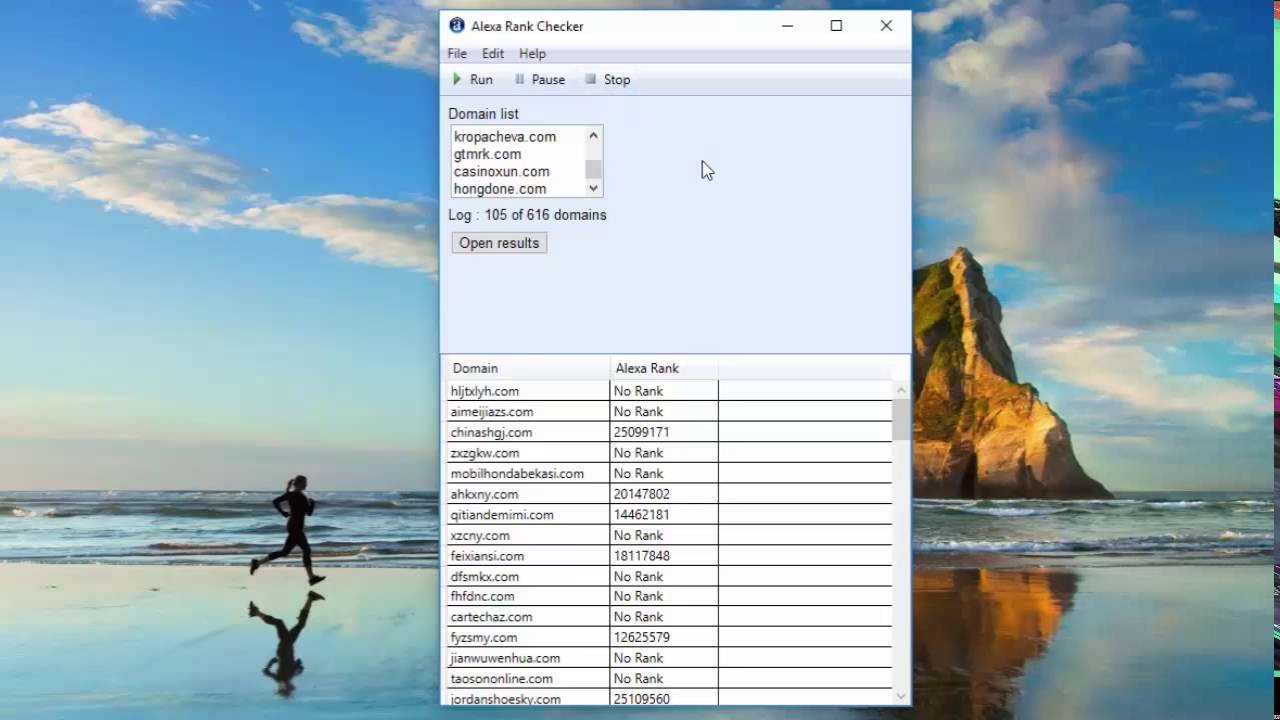Click the zxzgkw.com row

coord(669,453)
